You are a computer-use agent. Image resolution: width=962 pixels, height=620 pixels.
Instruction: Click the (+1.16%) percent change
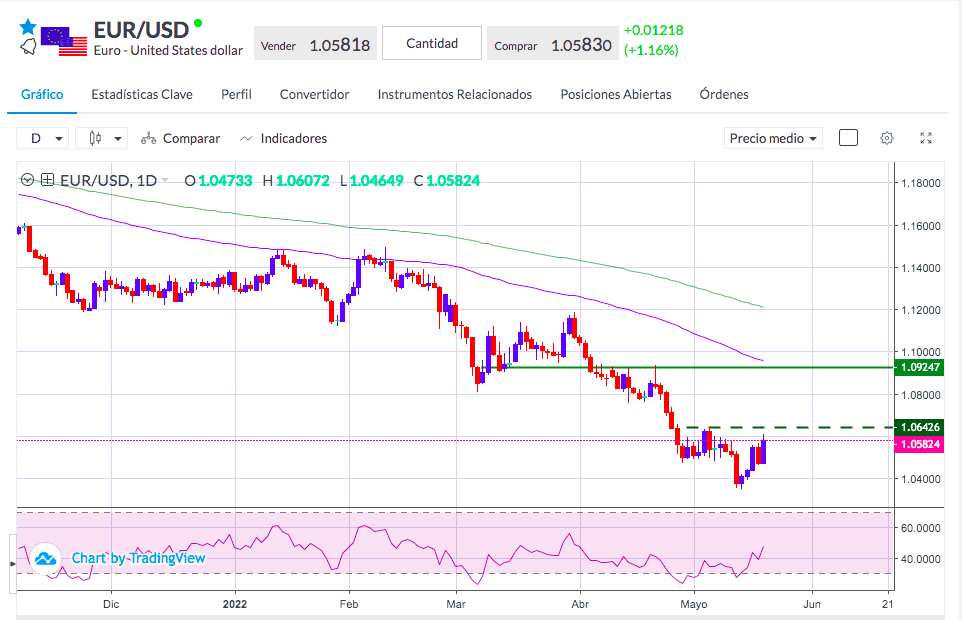pos(651,50)
